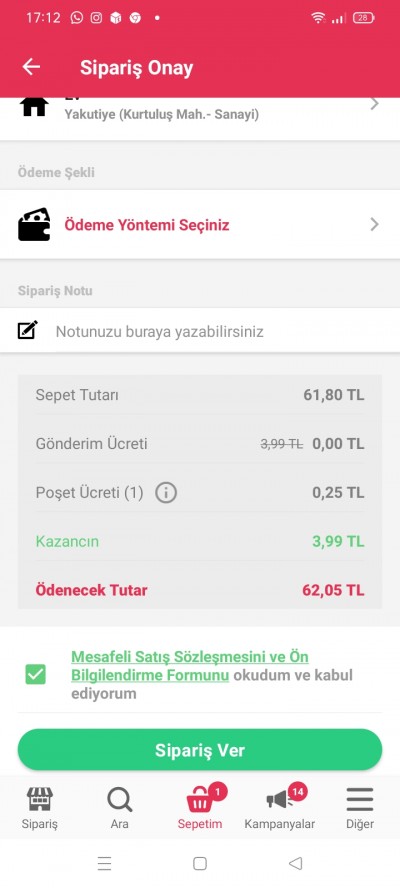The image size is (400, 888).
Task: Click the Sipariş Ver button
Action: [x=200, y=750]
